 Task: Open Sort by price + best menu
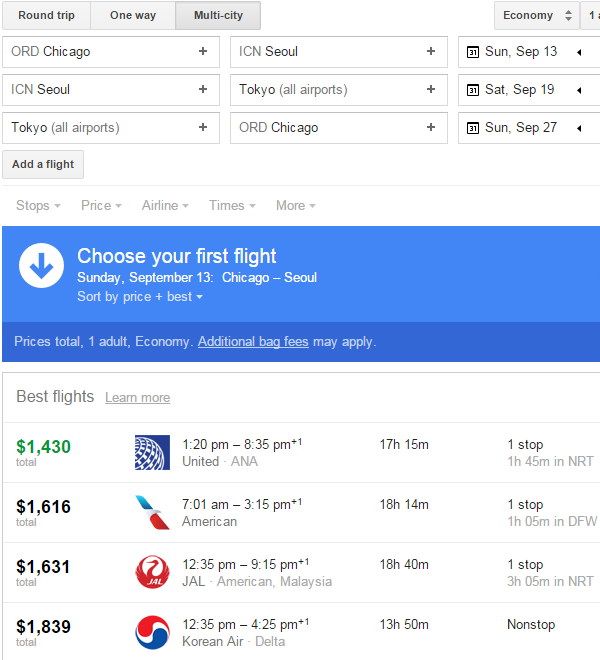click(x=140, y=297)
